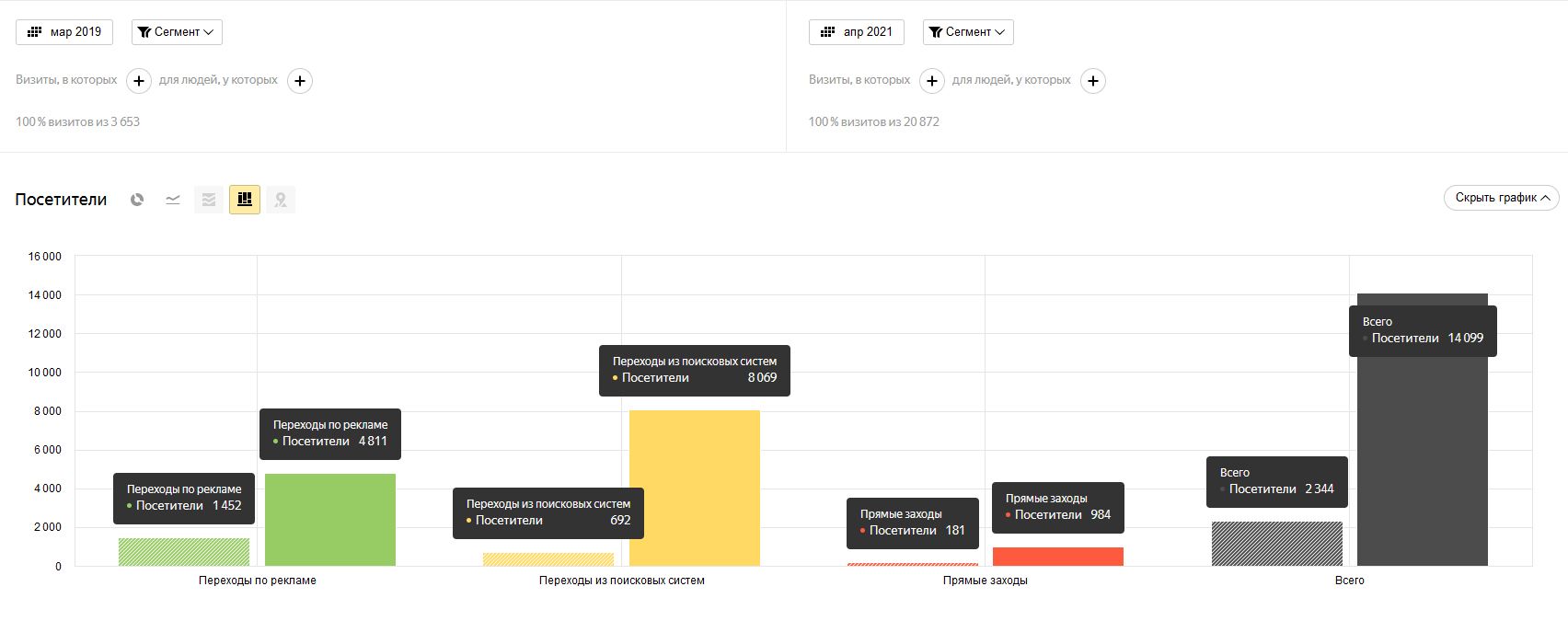Expand Сегмент dropdown for мар 2019
This screenshot has width=1568, height=644.
pos(177,32)
